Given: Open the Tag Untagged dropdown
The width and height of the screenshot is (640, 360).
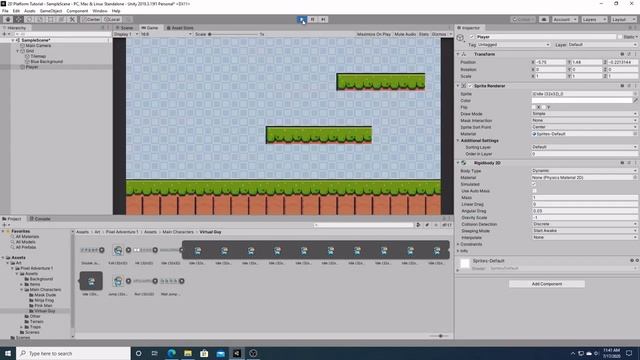Looking at the screenshot, I should [x=513, y=44].
